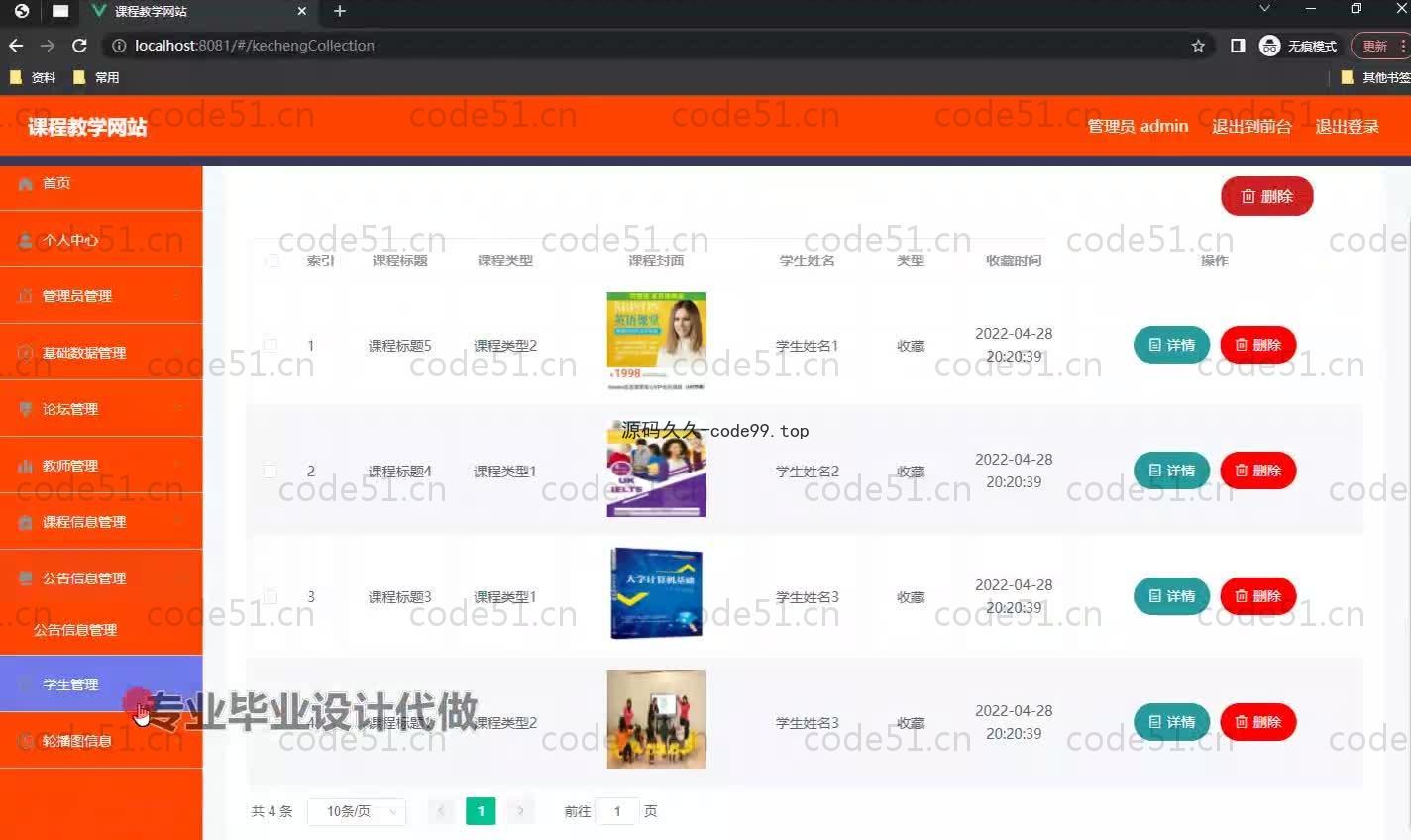Check the row 1 课程标题5 checkbox
The height and width of the screenshot is (840, 1411).
tap(270, 345)
